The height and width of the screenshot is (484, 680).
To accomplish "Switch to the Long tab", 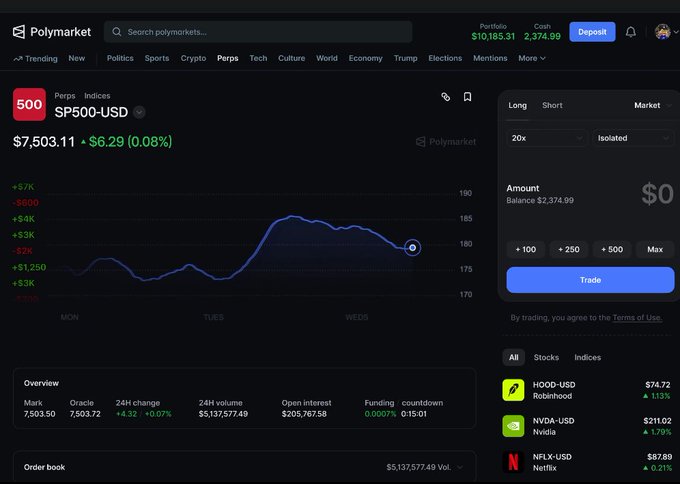I will tap(517, 105).
